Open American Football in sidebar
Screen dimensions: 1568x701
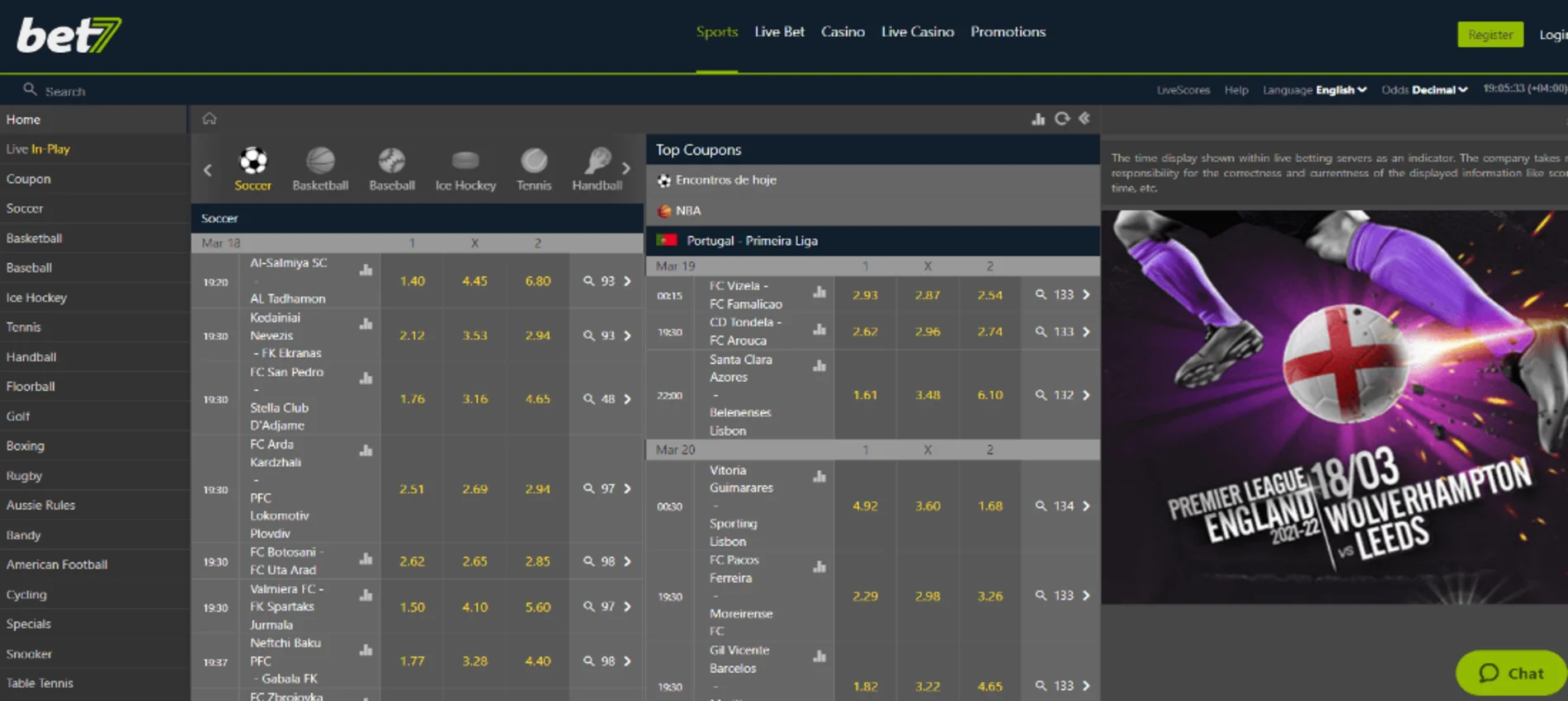pos(94,565)
